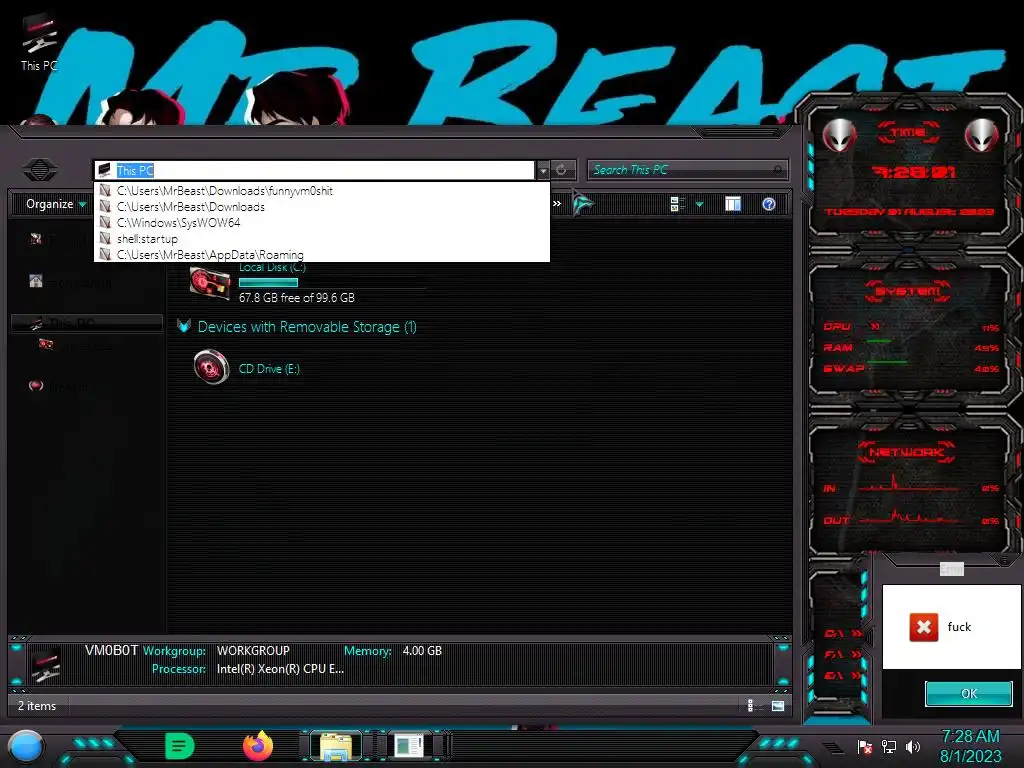Open File Explorer taskbar button
The height and width of the screenshot is (768, 1024).
tap(336, 746)
